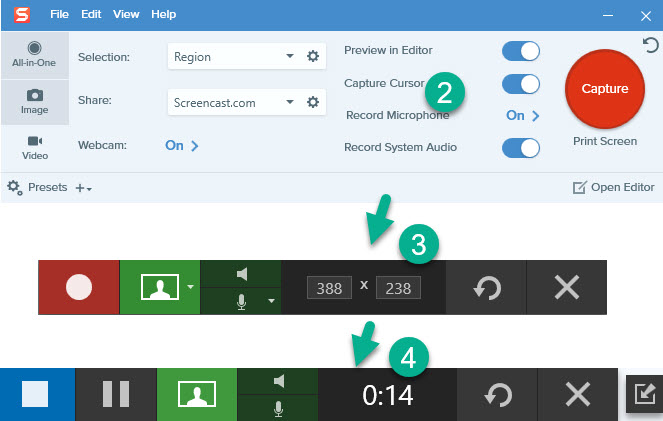
Task: Open the File menu
Action: 59,14
